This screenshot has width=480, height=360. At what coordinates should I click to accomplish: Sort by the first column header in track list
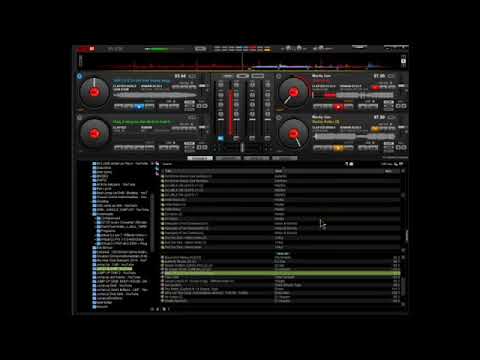tap(218, 171)
